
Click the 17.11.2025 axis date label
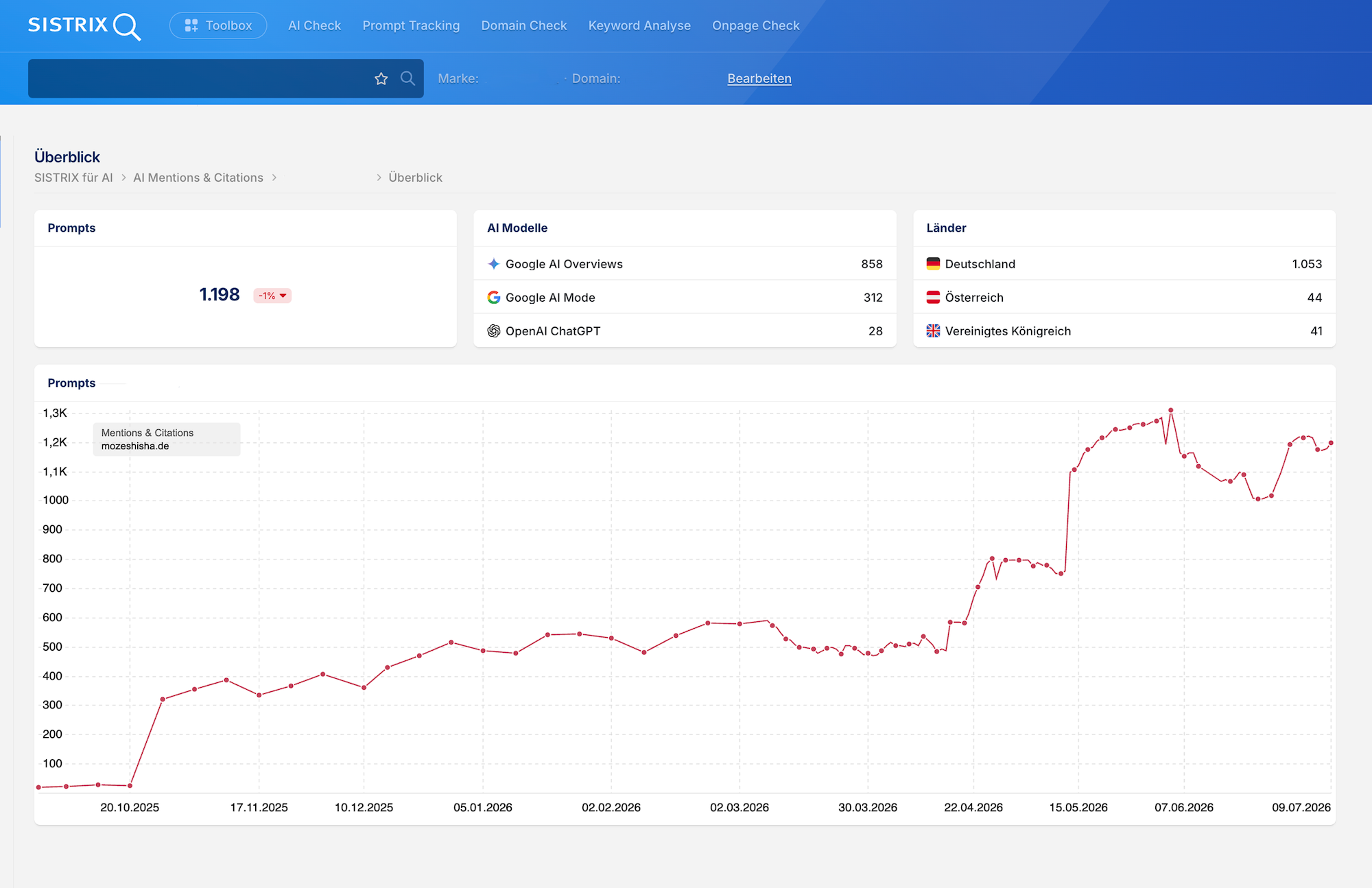point(259,808)
